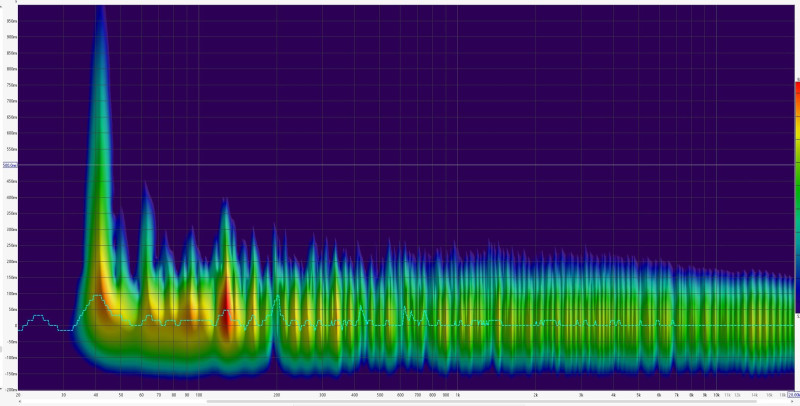Click the "20" label at frequency axis start
This screenshot has width=800, height=406.
[18, 395]
